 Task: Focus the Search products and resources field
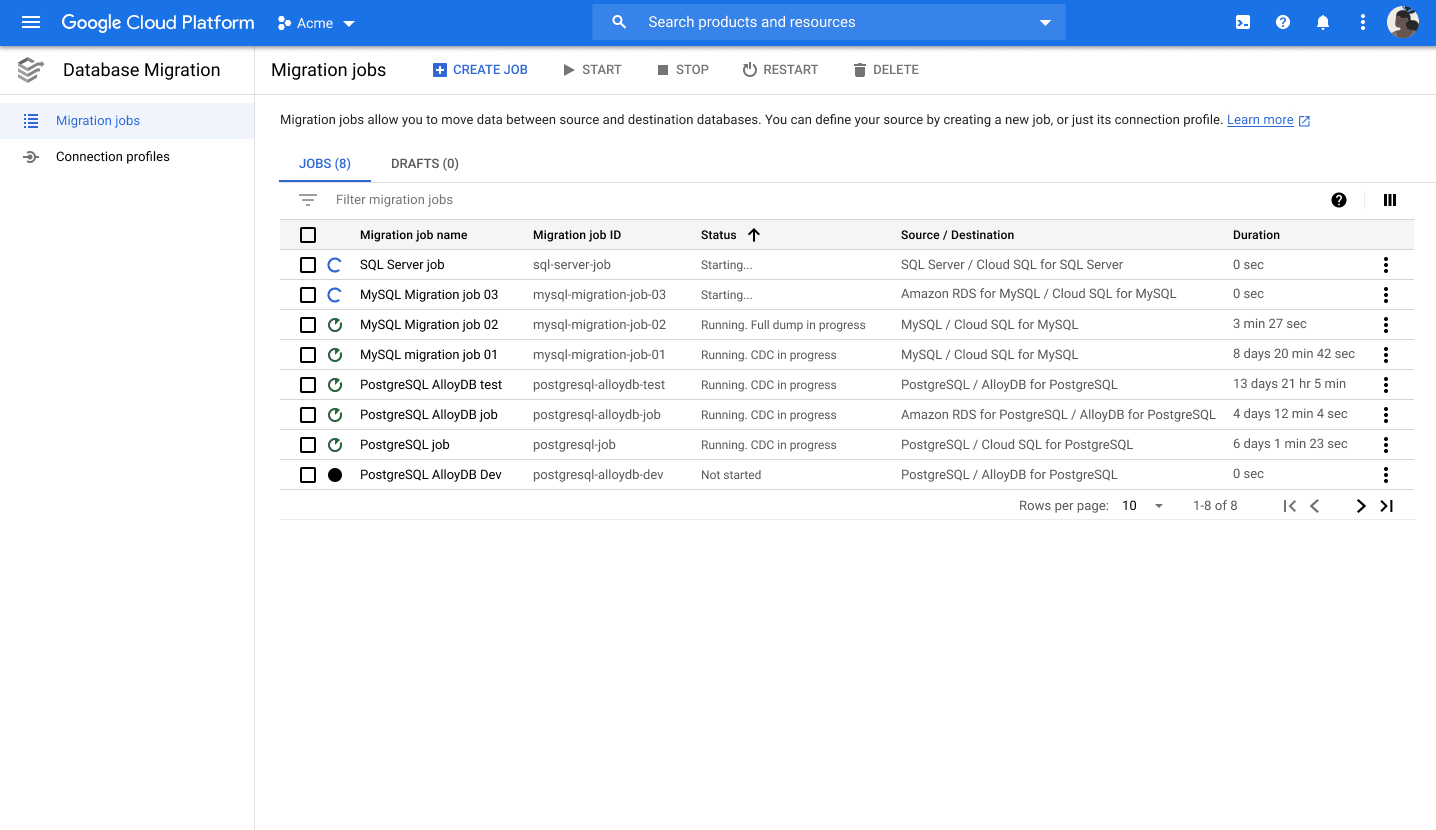tap(829, 22)
